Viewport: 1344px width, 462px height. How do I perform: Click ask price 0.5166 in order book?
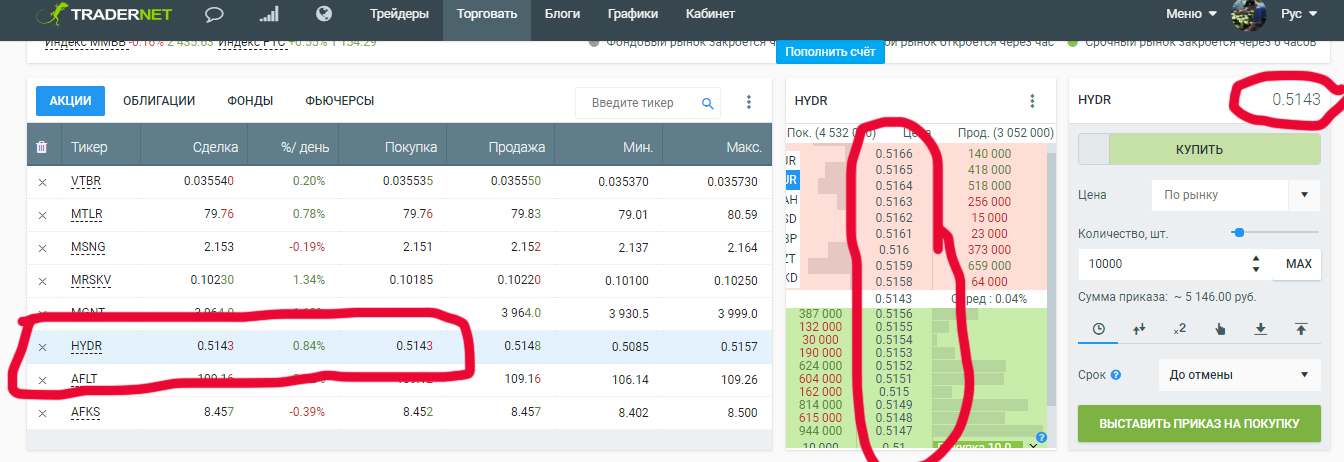893,154
